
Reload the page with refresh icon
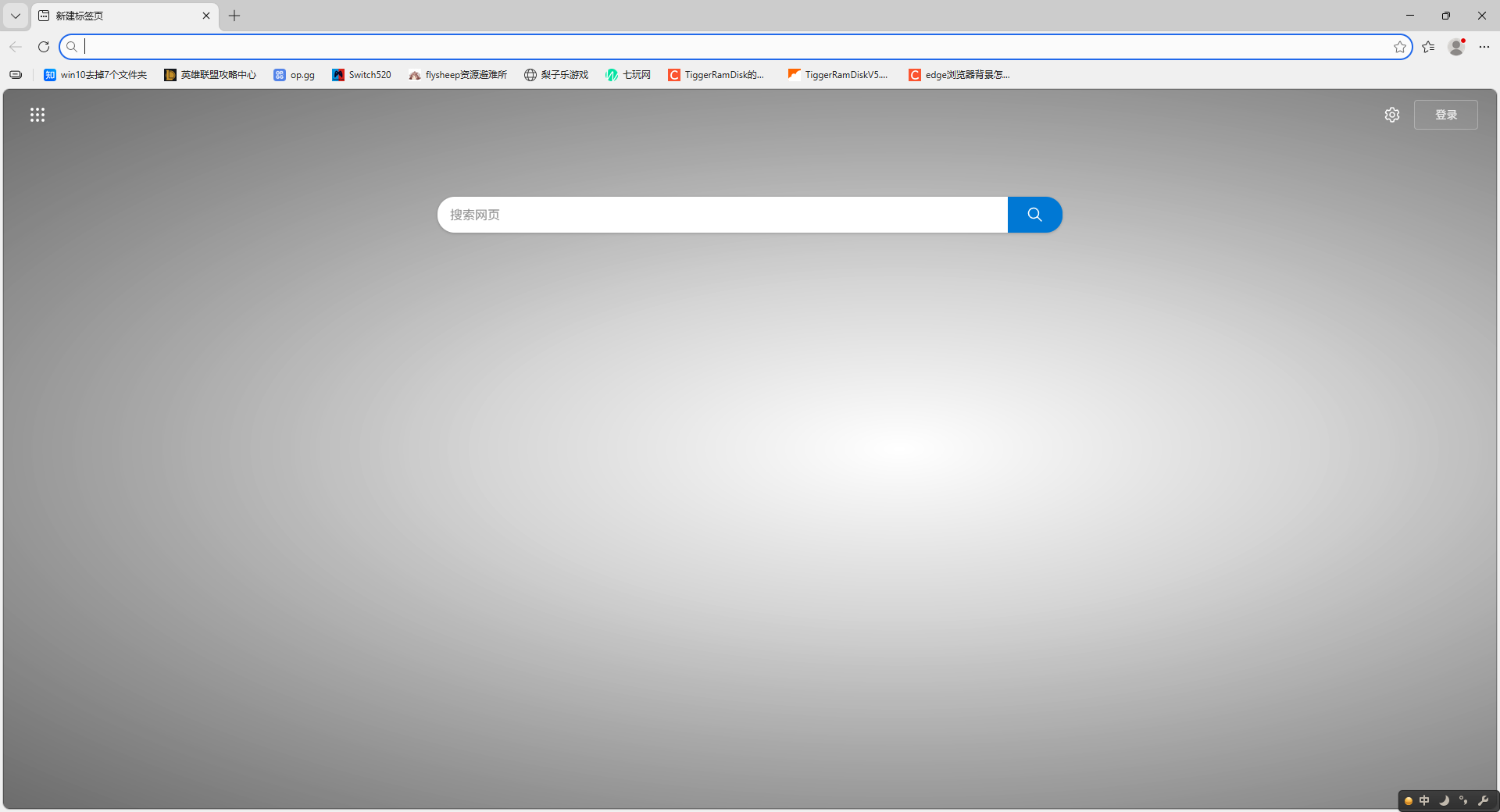tap(44, 47)
